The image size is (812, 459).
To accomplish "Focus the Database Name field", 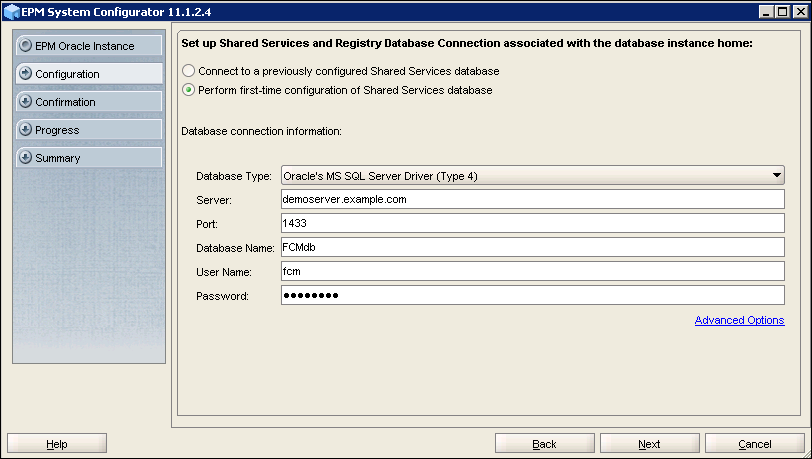I will [532, 247].
